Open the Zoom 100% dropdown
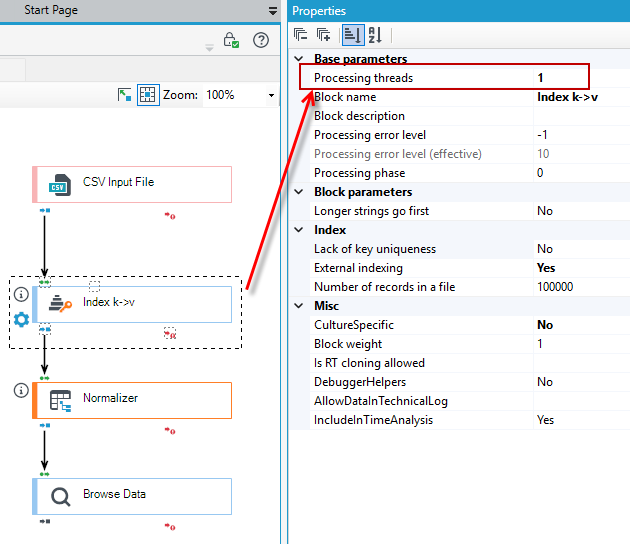This screenshot has width=630, height=544. click(x=272, y=95)
